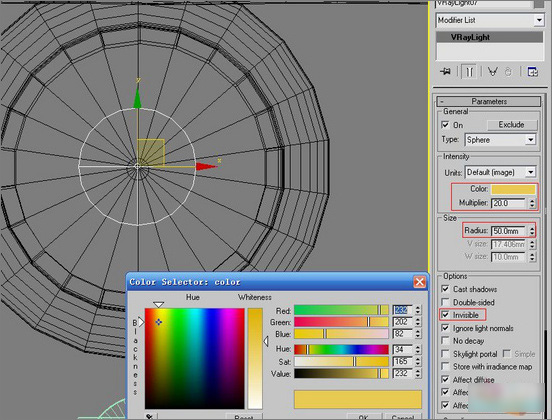Click the Sat value spinner
Image resolution: width=552 pixels, height=420 pixels.
point(418,361)
